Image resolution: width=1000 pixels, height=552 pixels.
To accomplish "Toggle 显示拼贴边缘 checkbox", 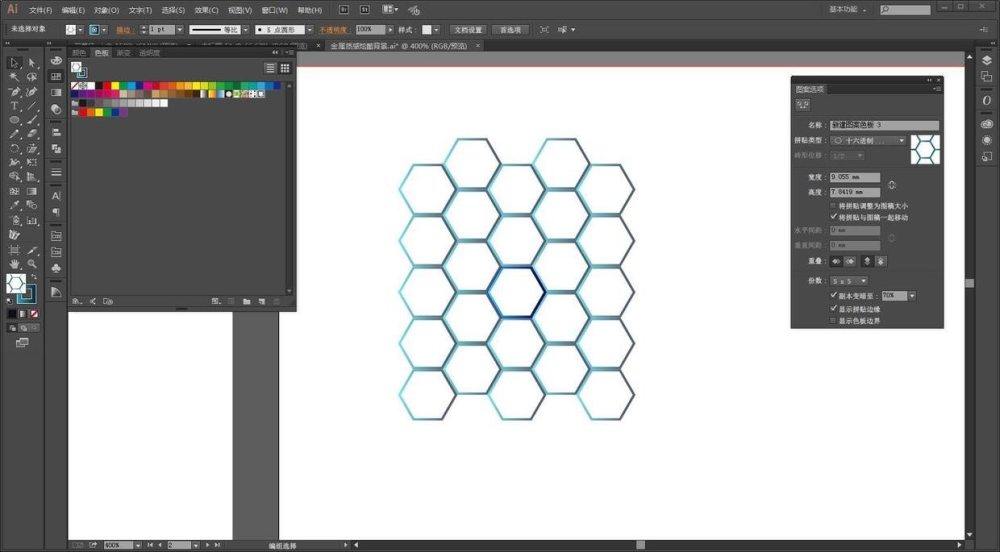I will [834, 309].
